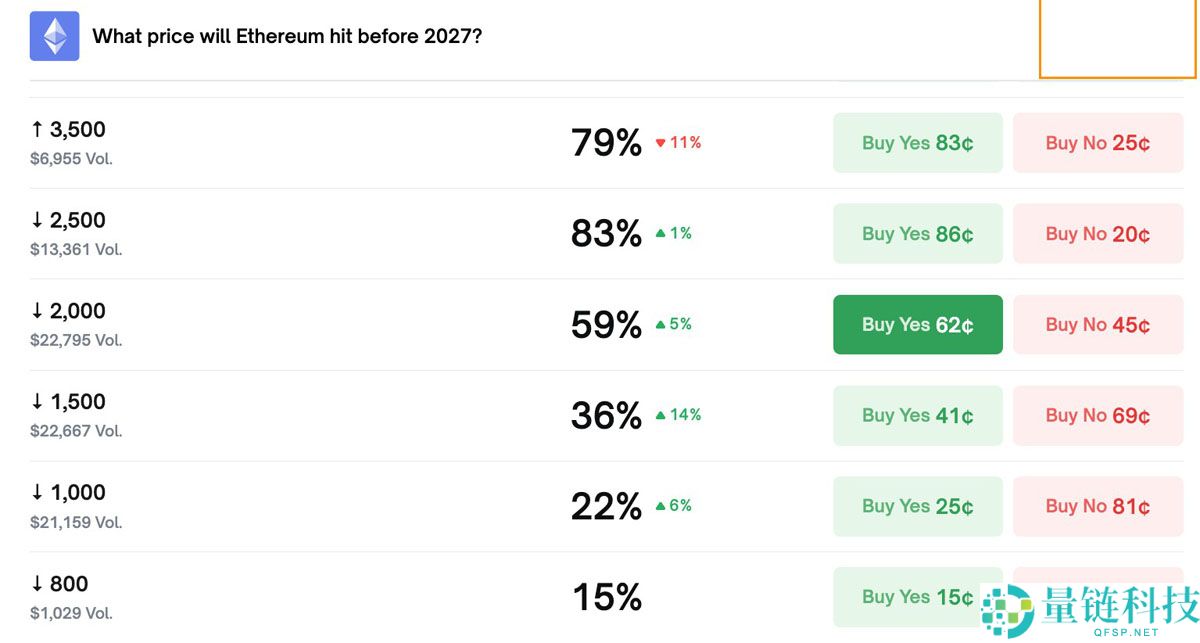Select the highlighted Buy Yes 62¢ button
The image size is (1200, 643).
pyautogui.click(x=917, y=324)
